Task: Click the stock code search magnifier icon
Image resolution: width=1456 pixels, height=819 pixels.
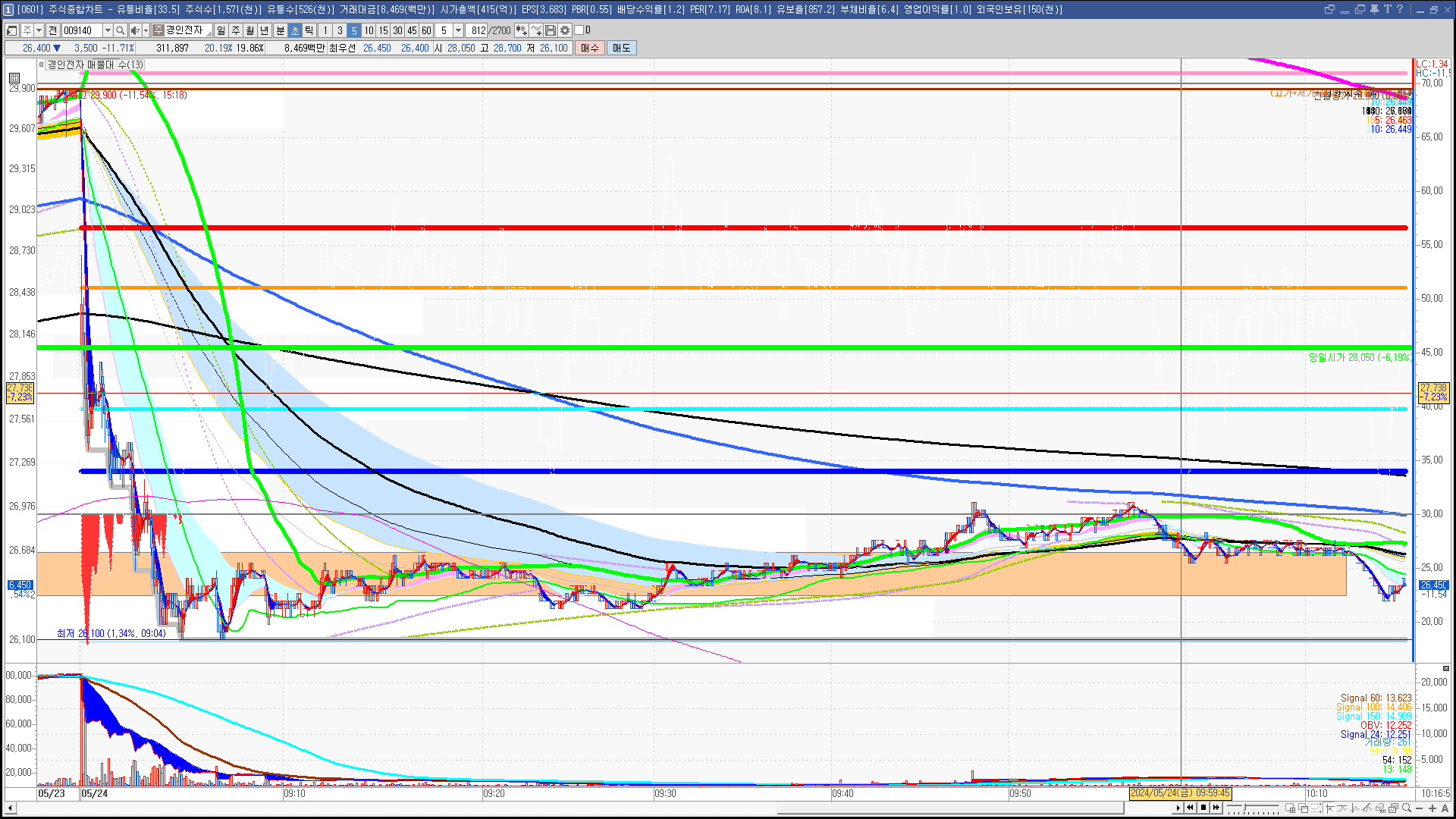Action: (x=120, y=30)
